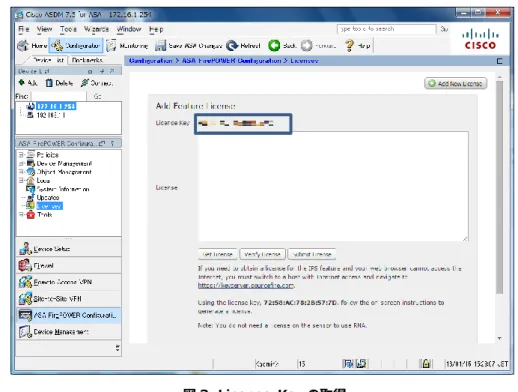Click the first status bar save icon
518x392 pixels.
[348, 364]
